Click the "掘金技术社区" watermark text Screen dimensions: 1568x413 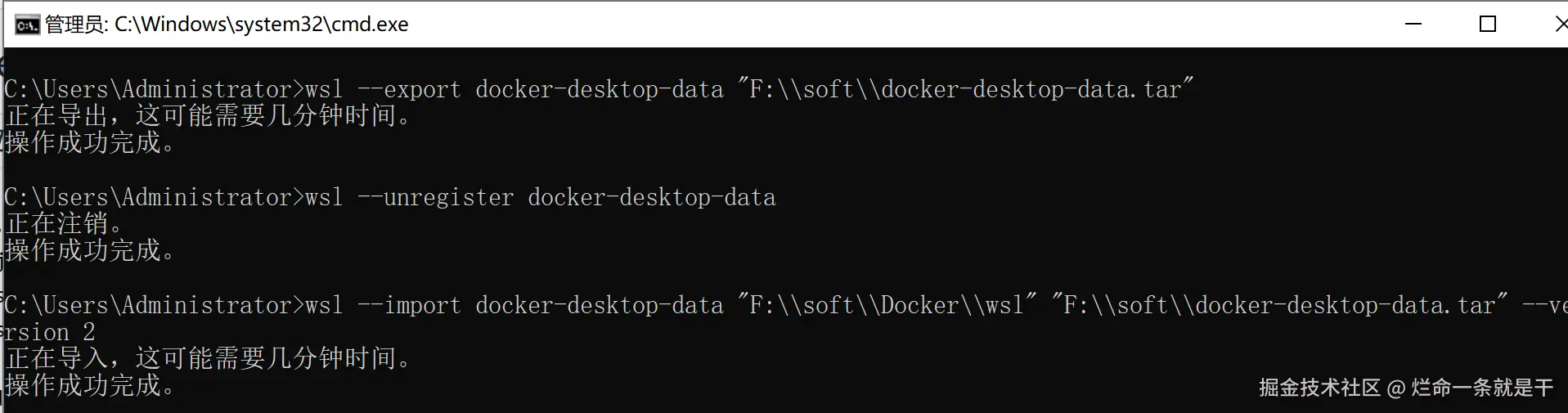(1319, 388)
